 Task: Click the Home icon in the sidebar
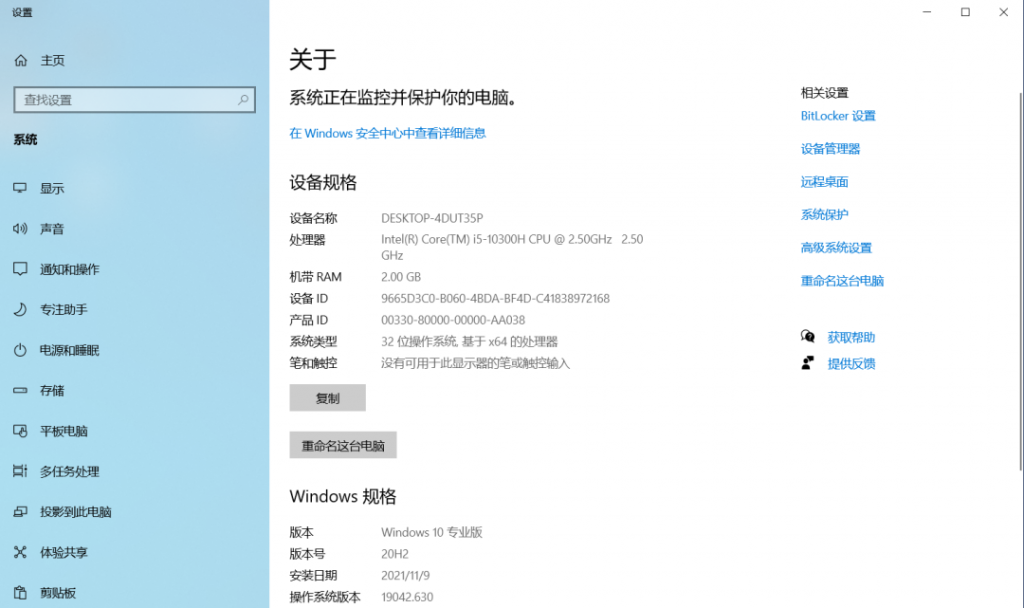click(x=20, y=61)
